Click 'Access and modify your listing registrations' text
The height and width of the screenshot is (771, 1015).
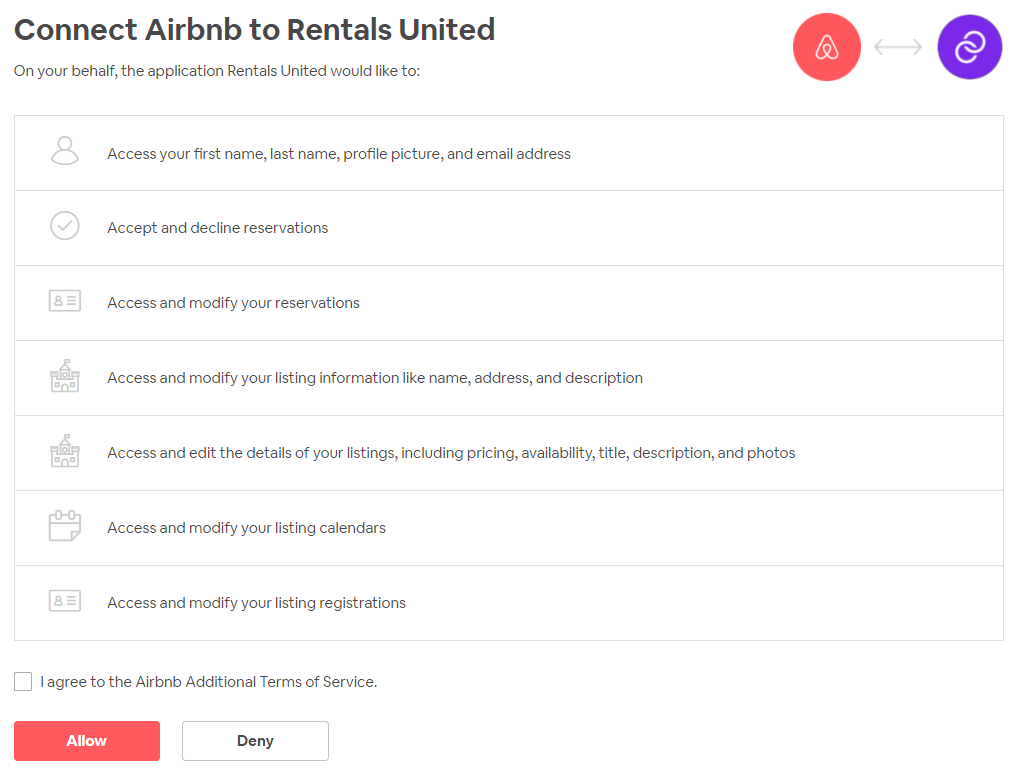[256, 603]
